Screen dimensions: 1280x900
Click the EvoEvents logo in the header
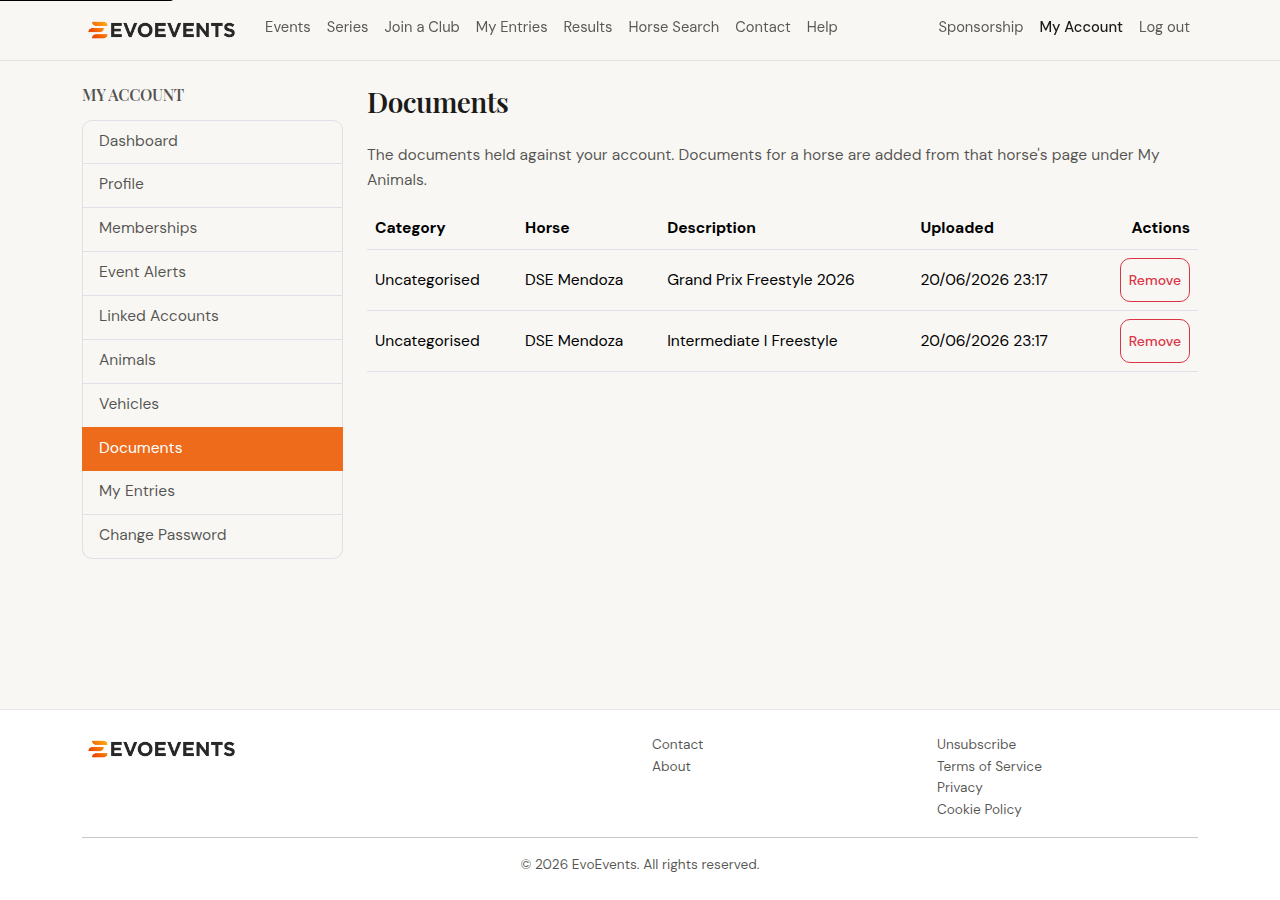pyautogui.click(x=161, y=30)
